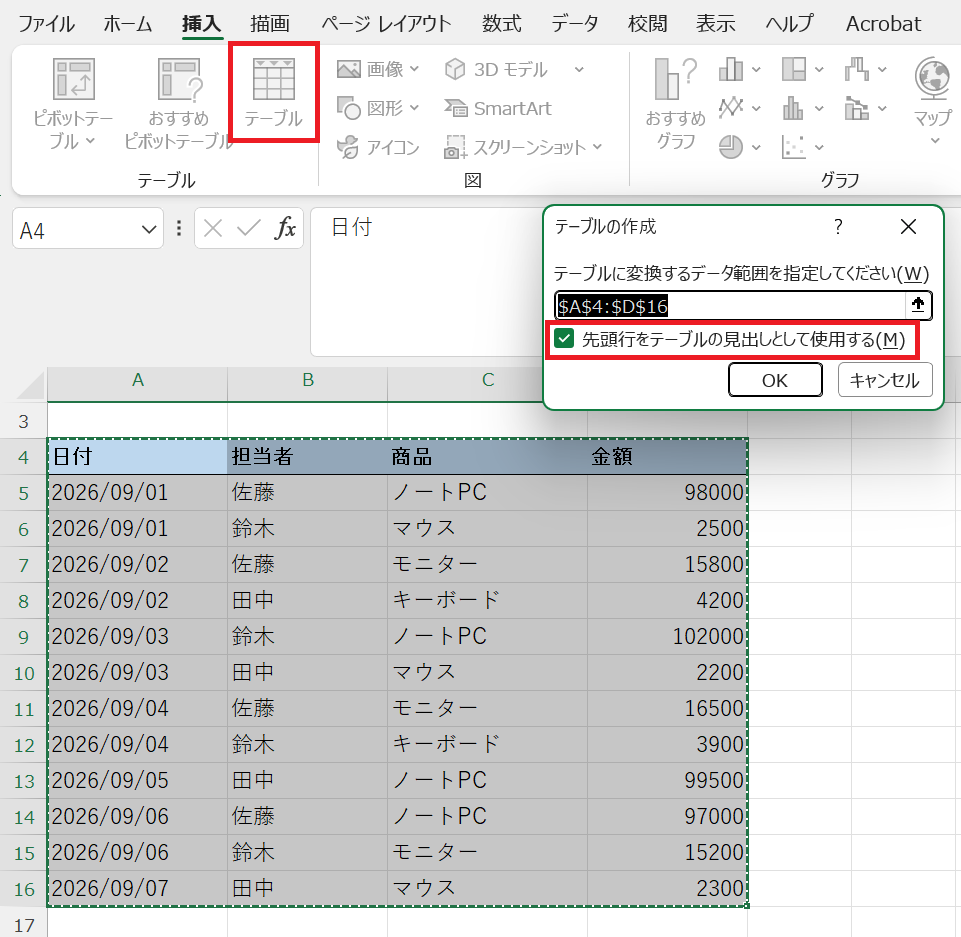Insert a combo chart
This screenshot has height=937, width=961.
pos(857,108)
